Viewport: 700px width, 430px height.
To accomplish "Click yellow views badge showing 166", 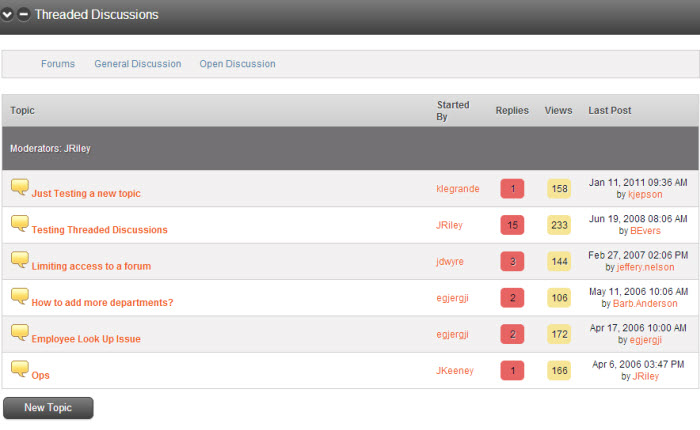I will tap(559, 371).
